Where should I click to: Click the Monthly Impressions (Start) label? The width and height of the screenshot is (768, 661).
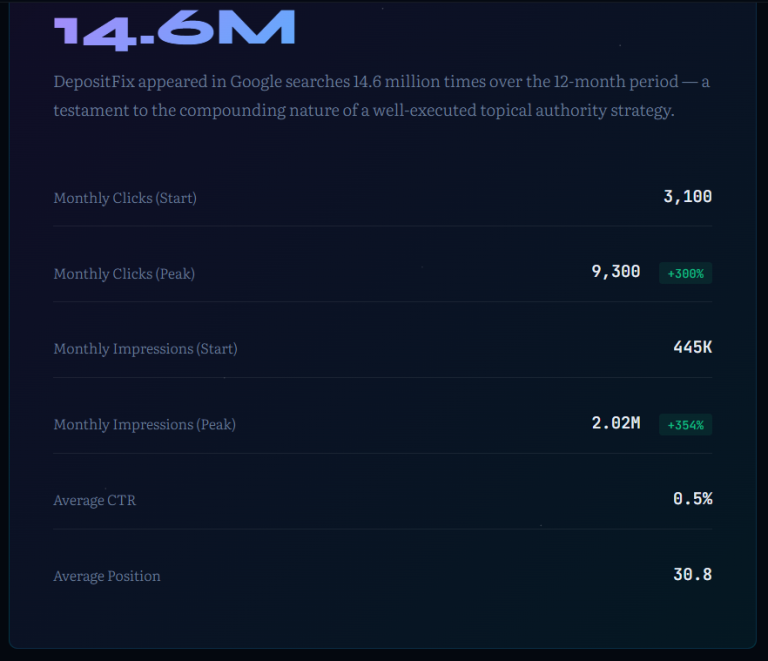tap(145, 349)
